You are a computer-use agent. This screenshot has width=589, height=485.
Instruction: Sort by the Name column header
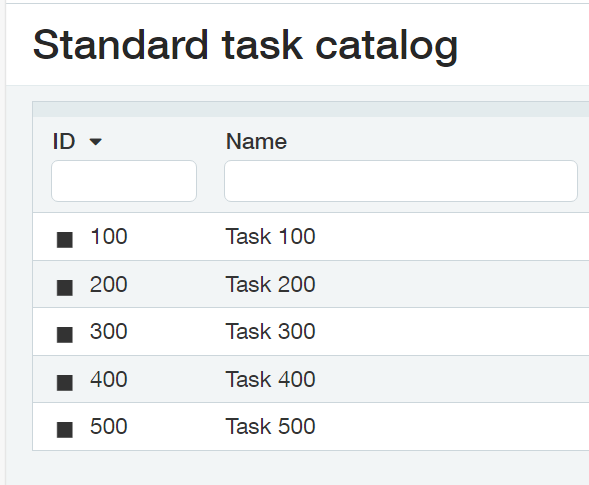256,142
